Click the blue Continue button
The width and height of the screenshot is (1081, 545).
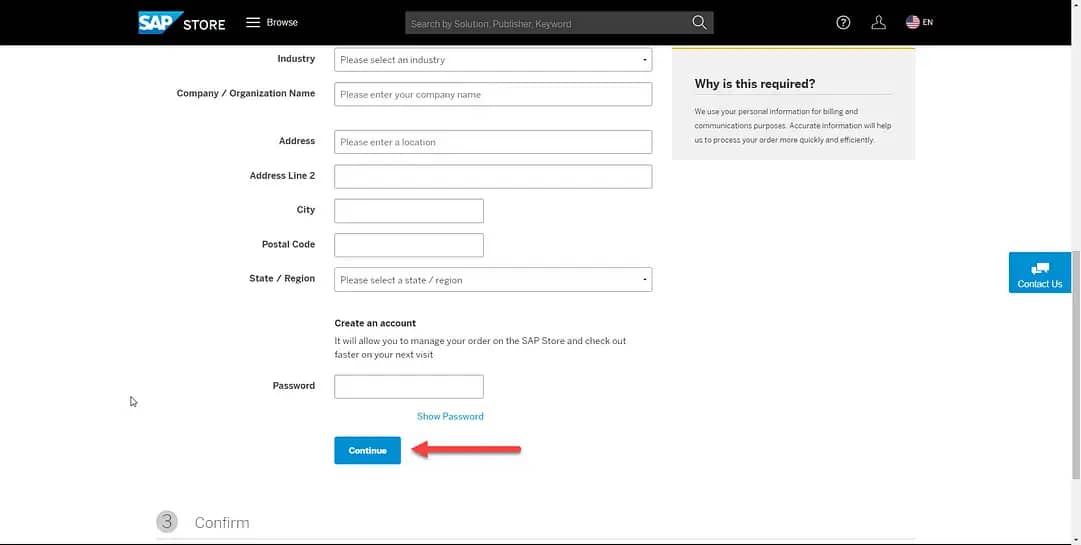[367, 451]
